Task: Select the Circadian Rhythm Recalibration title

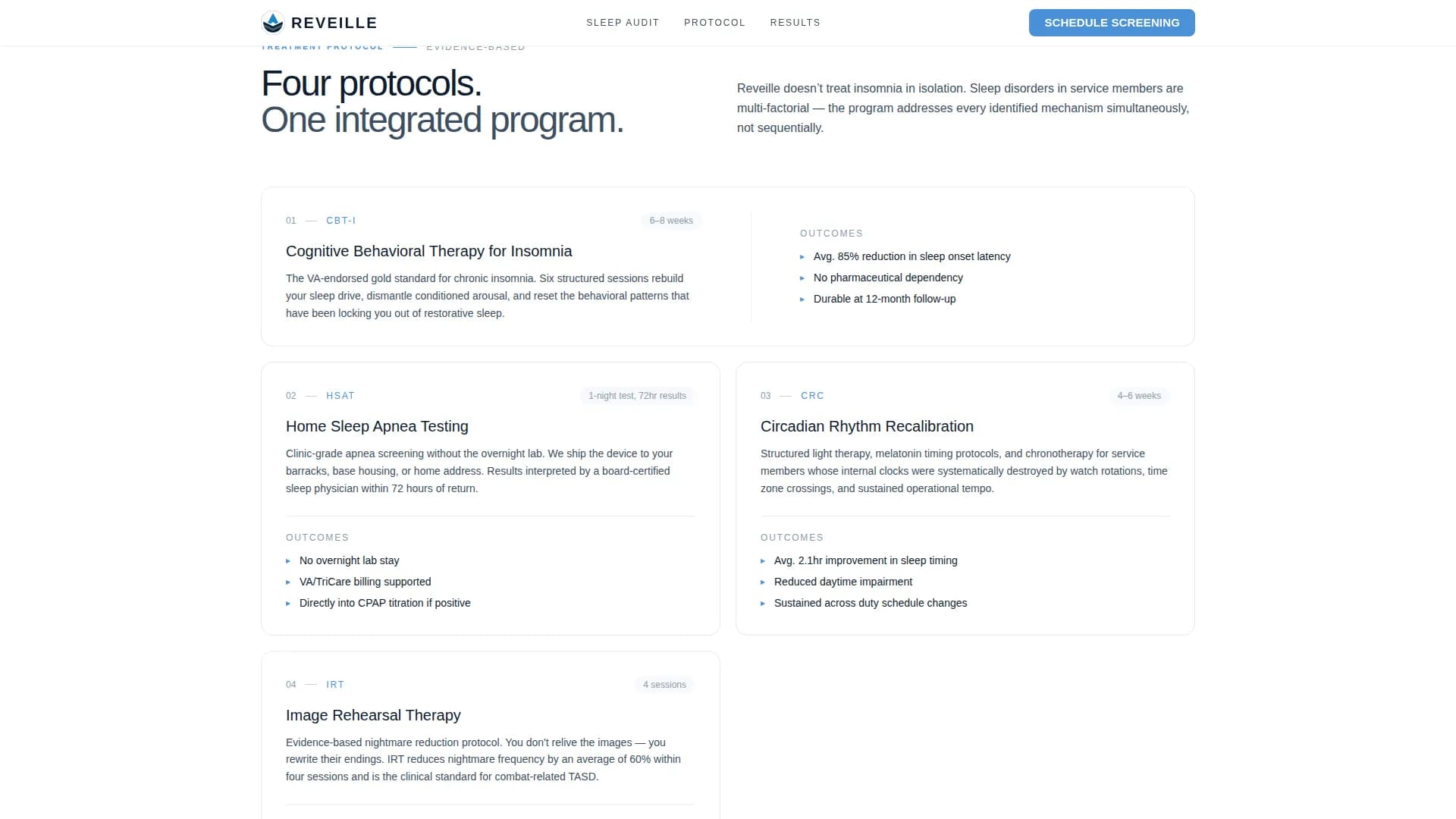Action: tap(867, 426)
